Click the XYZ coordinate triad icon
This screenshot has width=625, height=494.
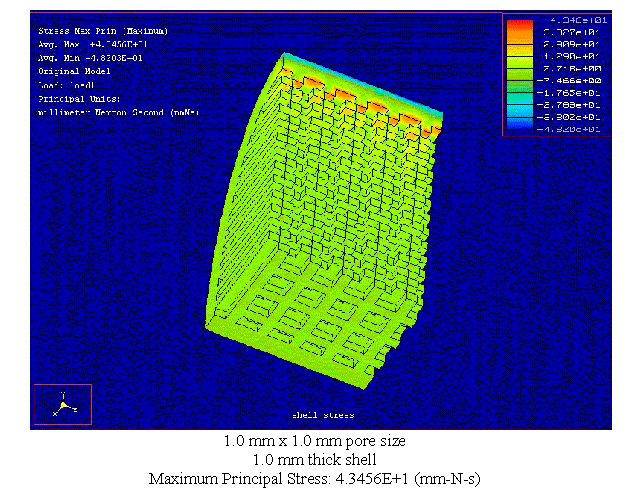tap(62, 404)
